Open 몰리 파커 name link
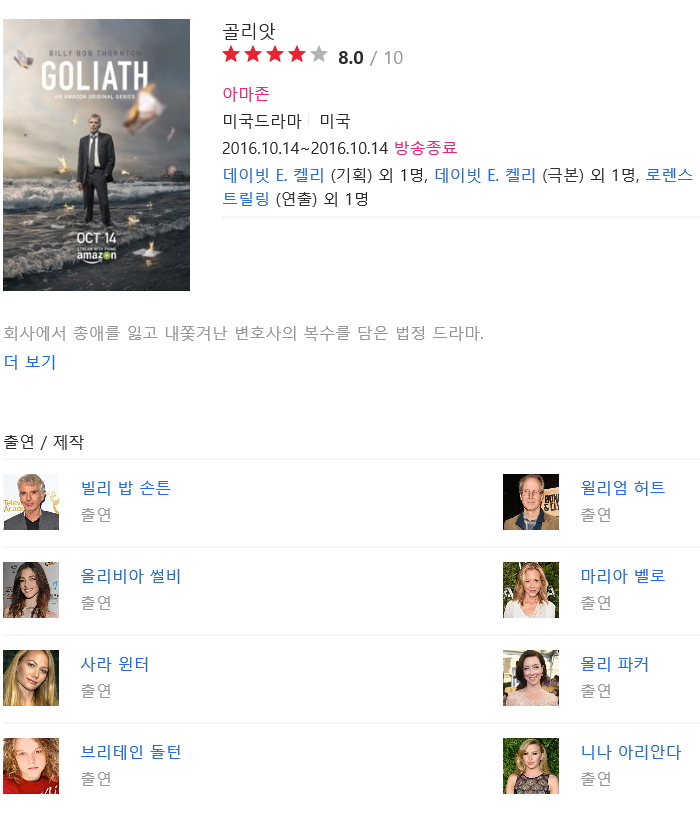The height and width of the screenshot is (834, 700). (614, 664)
